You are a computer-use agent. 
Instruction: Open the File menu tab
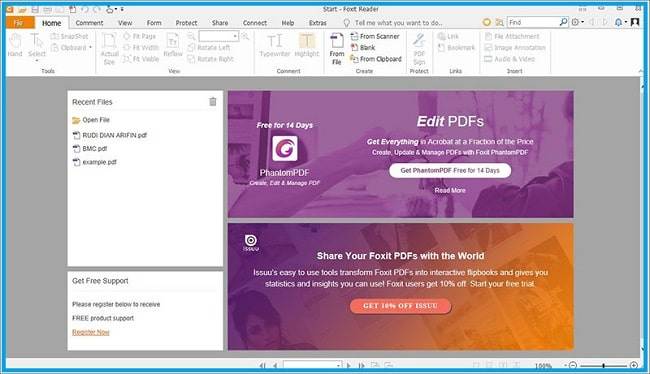(19, 23)
